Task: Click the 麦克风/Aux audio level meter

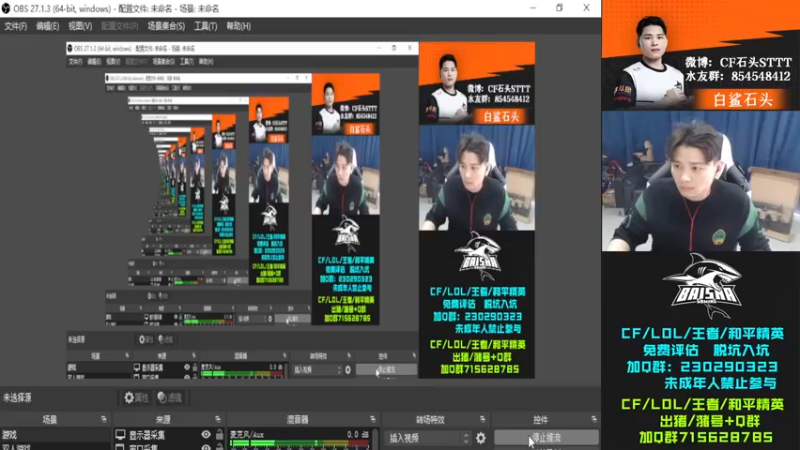Action: coord(299,443)
